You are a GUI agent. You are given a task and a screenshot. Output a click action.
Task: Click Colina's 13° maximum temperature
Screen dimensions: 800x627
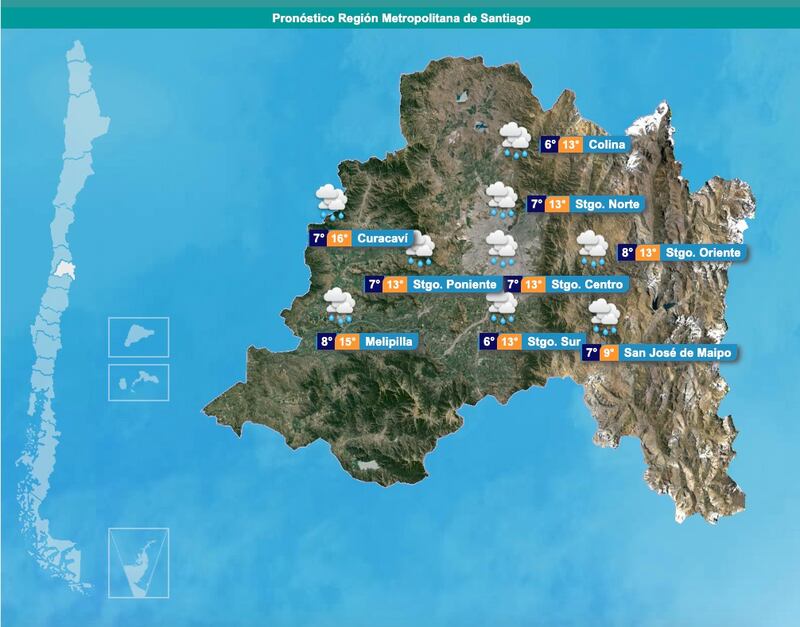click(570, 145)
